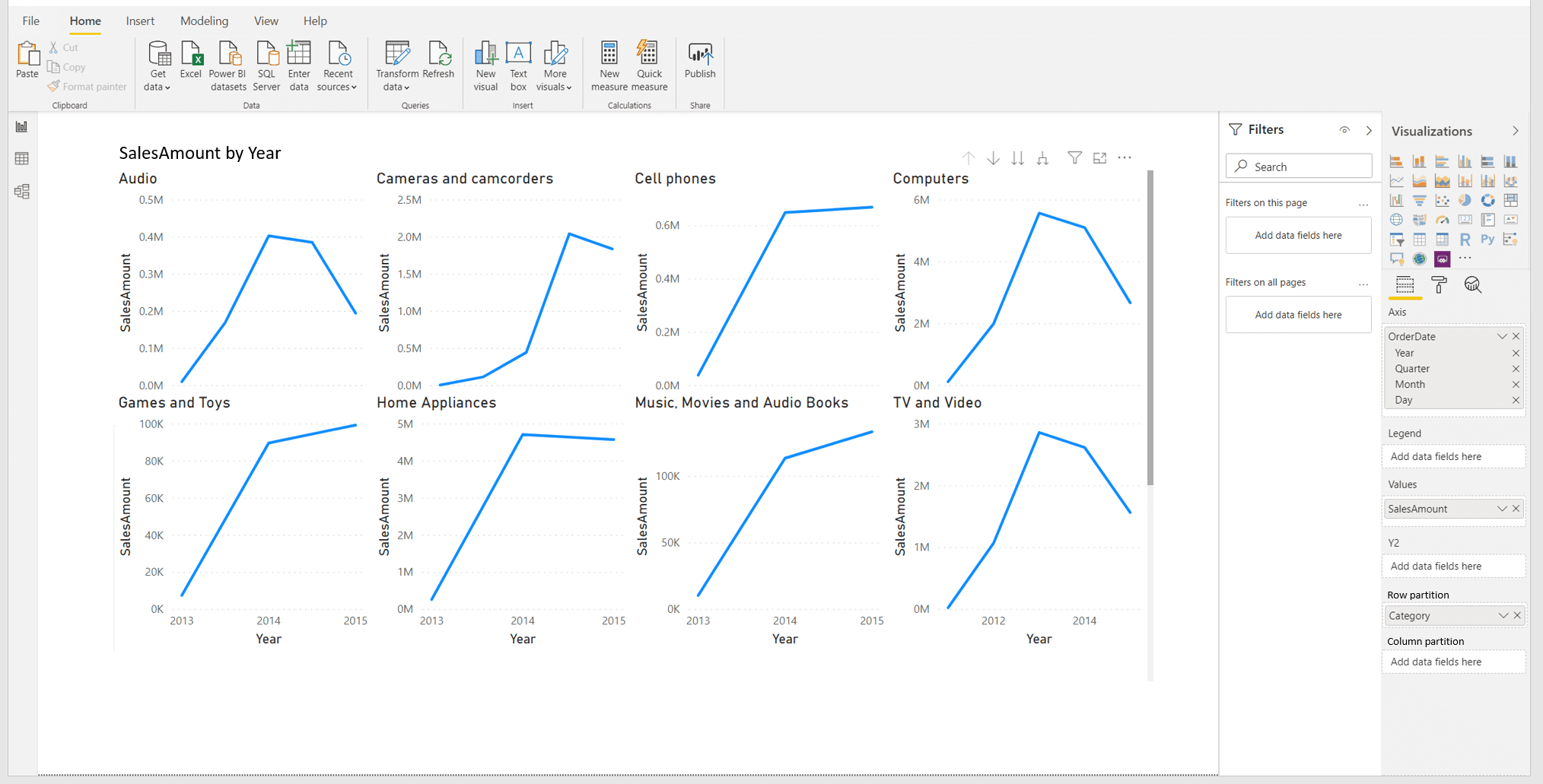This screenshot has width=1543, height=784.
Task: Select the donut chart visualization icon
Action: (x=1487, y=201)
